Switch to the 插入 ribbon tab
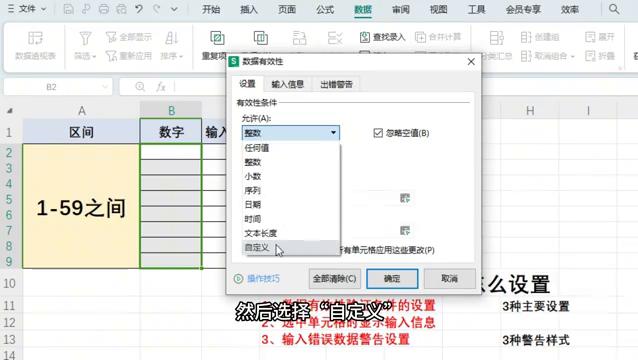The image size is (638, 360). coord(249,9)
